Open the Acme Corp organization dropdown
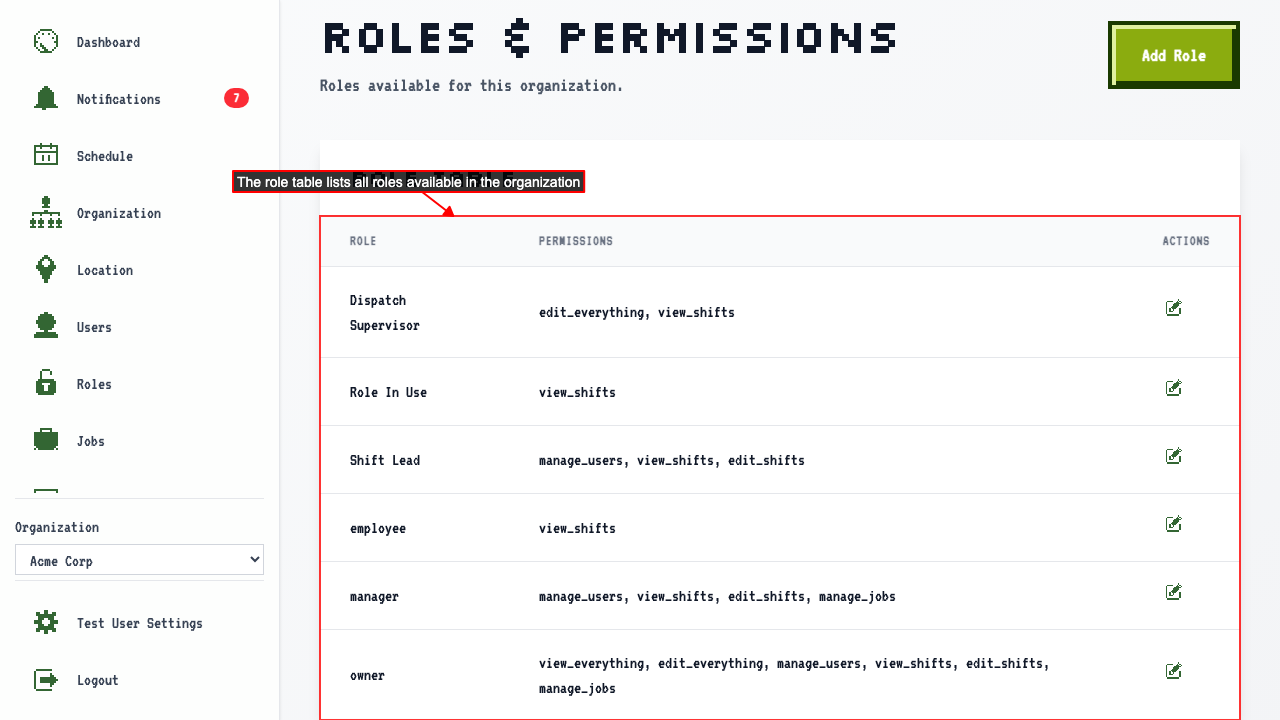Image resolution: width=1280 pixels, height=720 pixels. pos(139,560)
